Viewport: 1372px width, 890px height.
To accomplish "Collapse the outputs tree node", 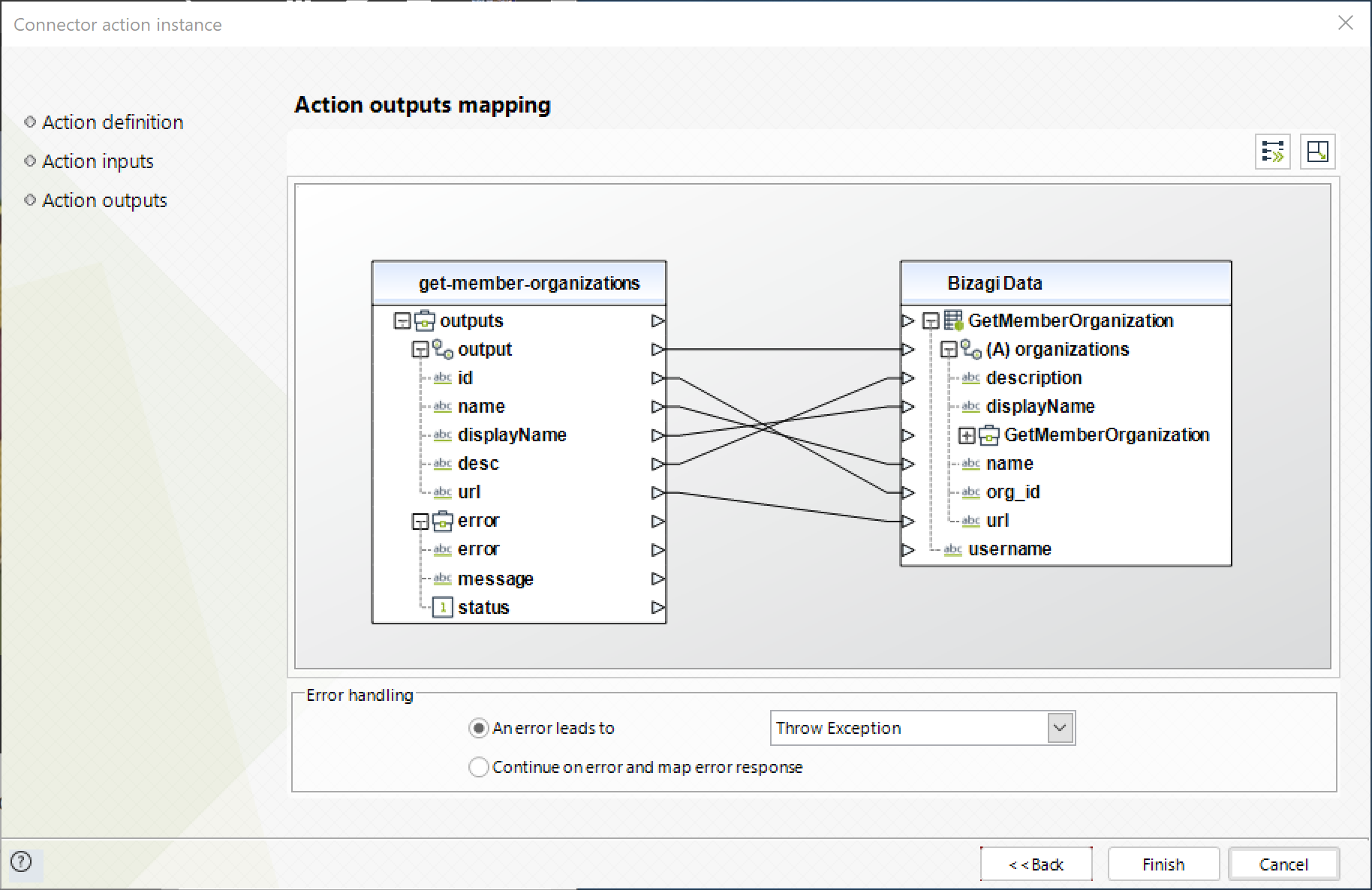I will coord(402,321).
